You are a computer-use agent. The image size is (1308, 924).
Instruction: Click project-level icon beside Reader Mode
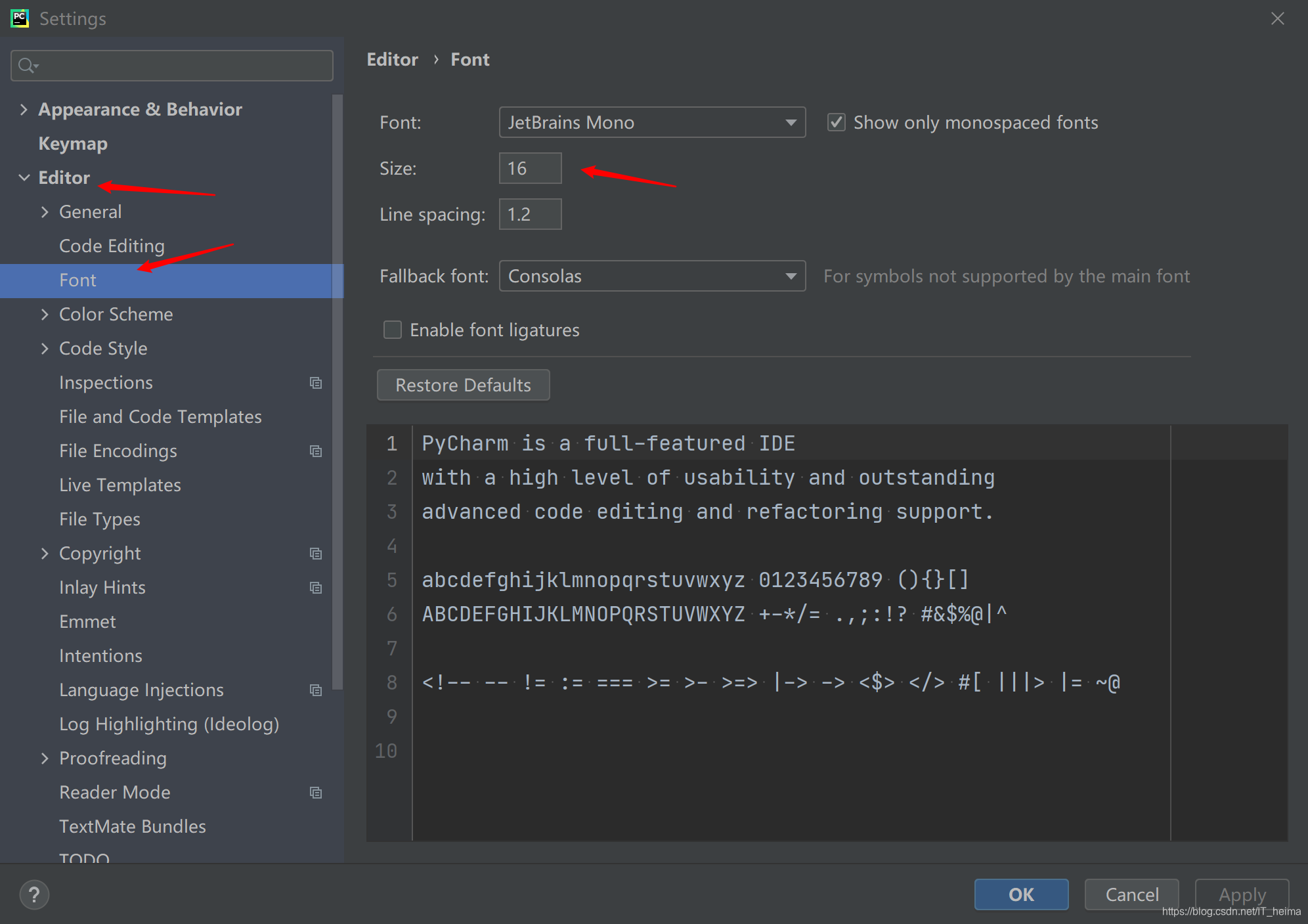(x=316, y=793)
